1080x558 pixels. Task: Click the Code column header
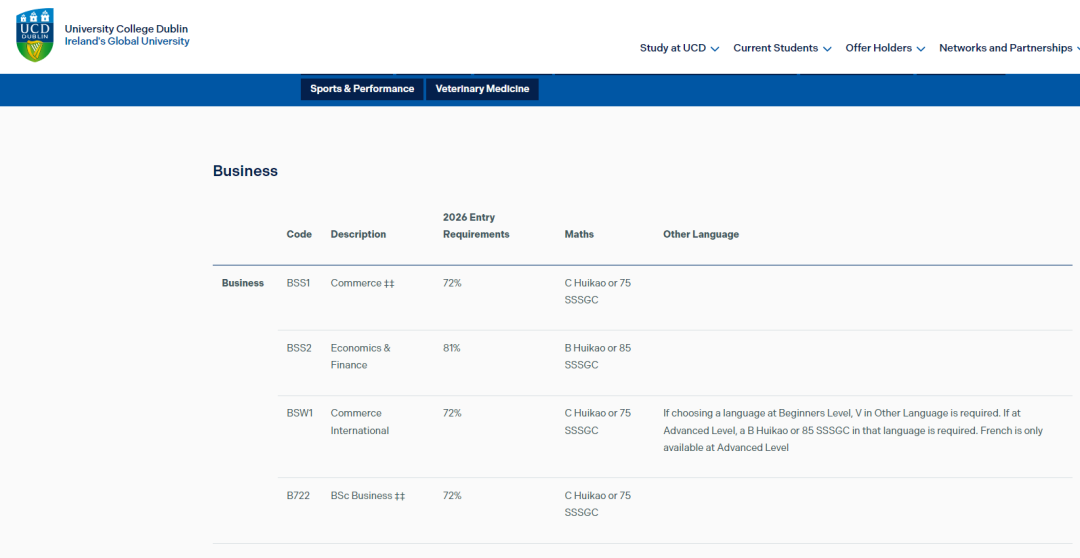[299, 234]
